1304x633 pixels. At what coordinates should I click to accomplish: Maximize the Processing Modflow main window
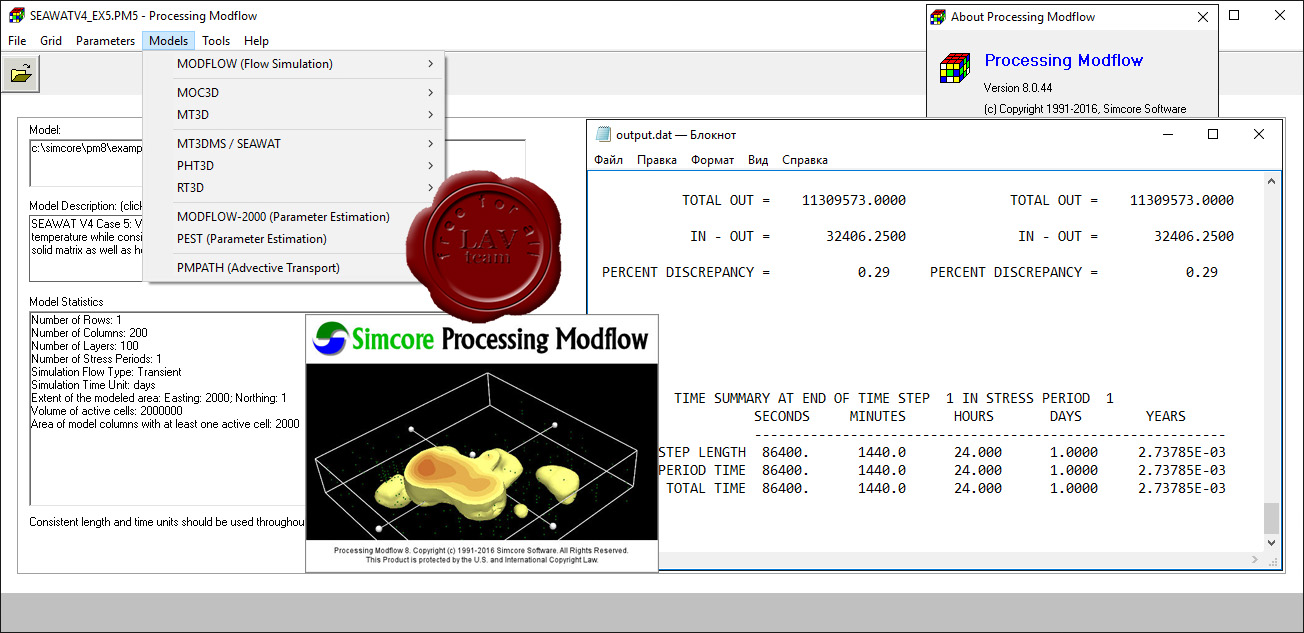(1235, 15)
